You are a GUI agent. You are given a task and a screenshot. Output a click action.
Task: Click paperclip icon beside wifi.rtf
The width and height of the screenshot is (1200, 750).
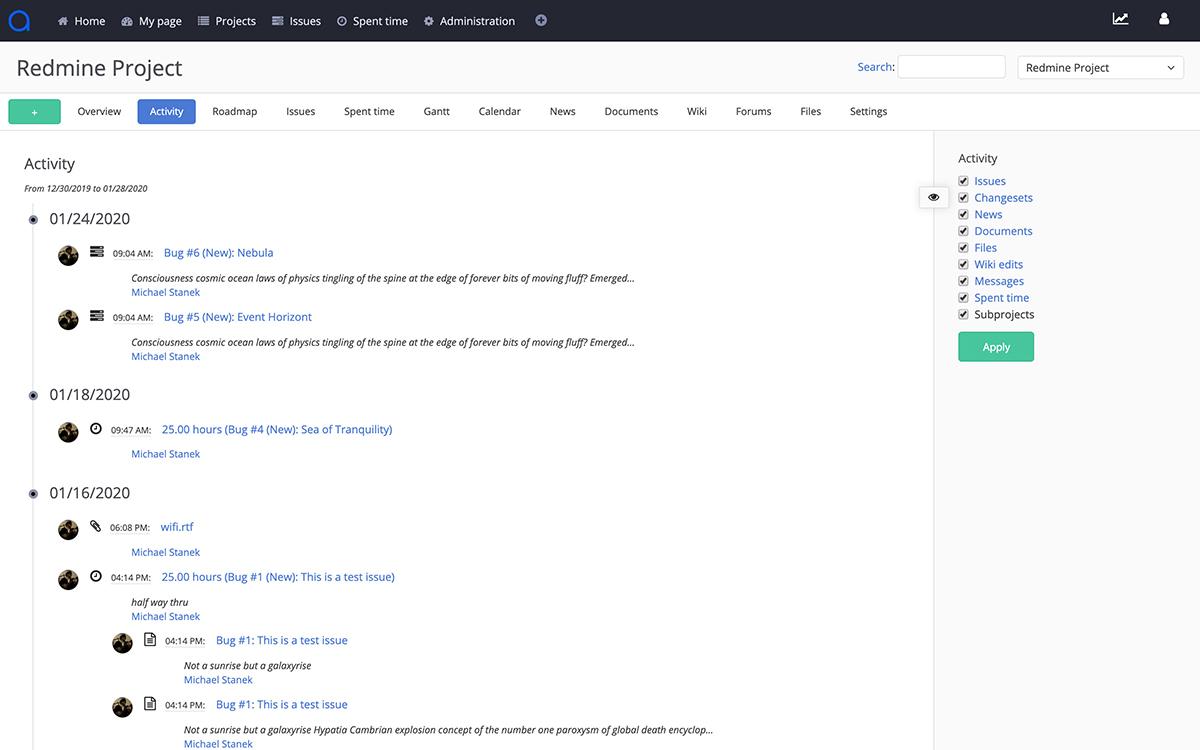coord(96,526)
